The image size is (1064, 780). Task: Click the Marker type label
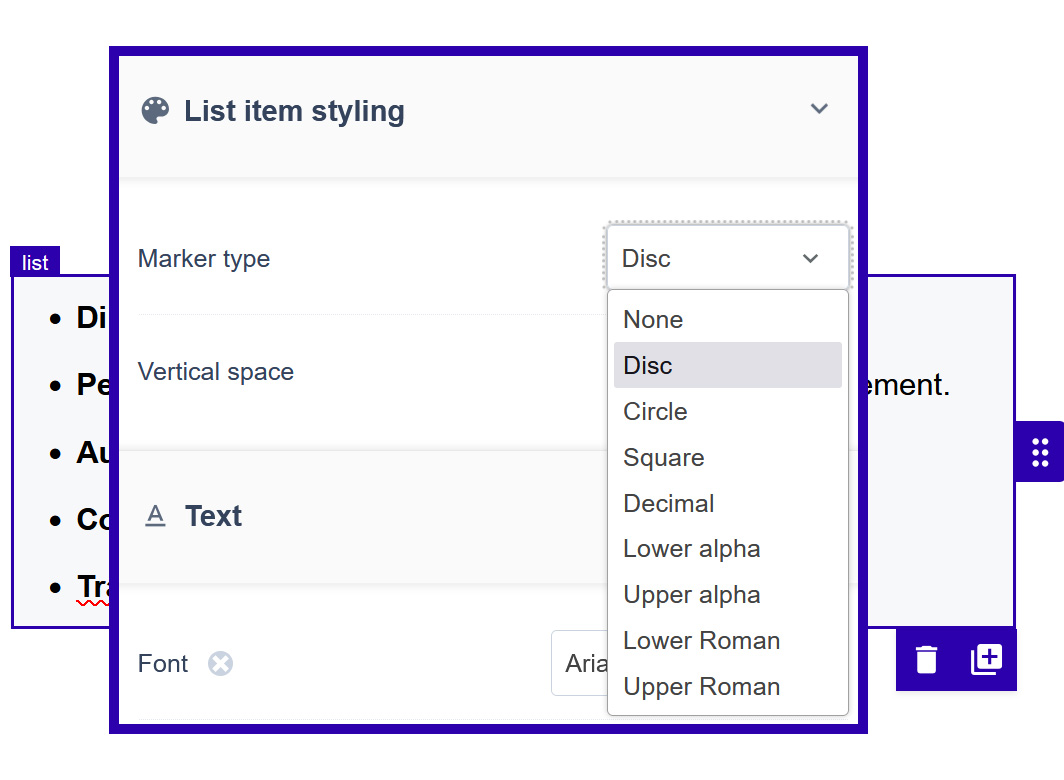coord(204,259)
